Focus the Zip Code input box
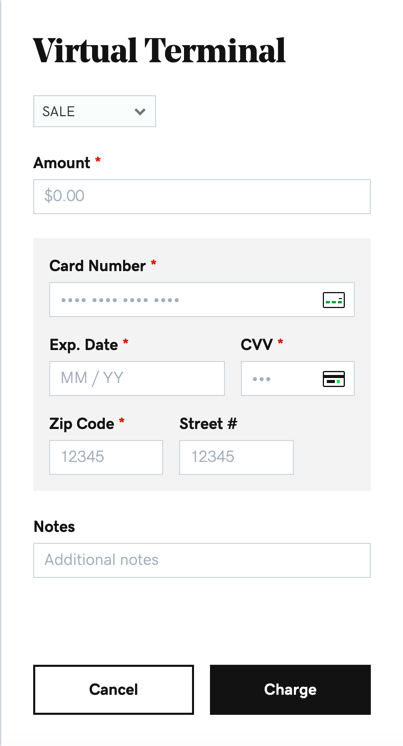The image size is (403, 746). tap(106, 457)
